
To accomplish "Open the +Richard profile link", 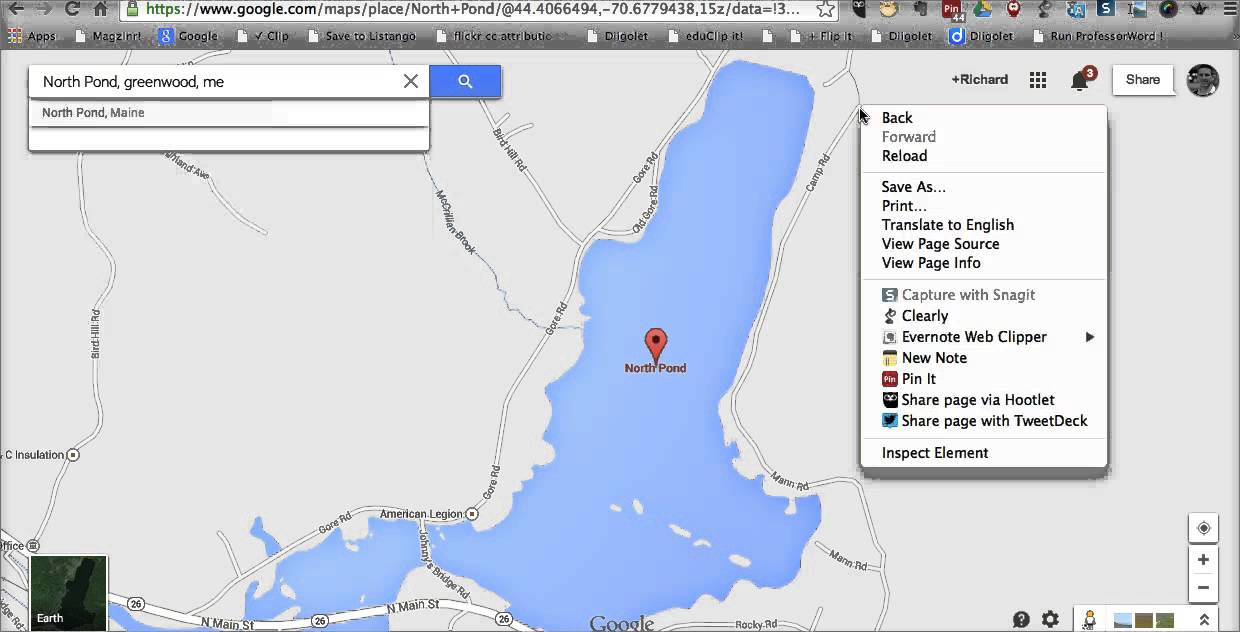I will coord(979,80).
